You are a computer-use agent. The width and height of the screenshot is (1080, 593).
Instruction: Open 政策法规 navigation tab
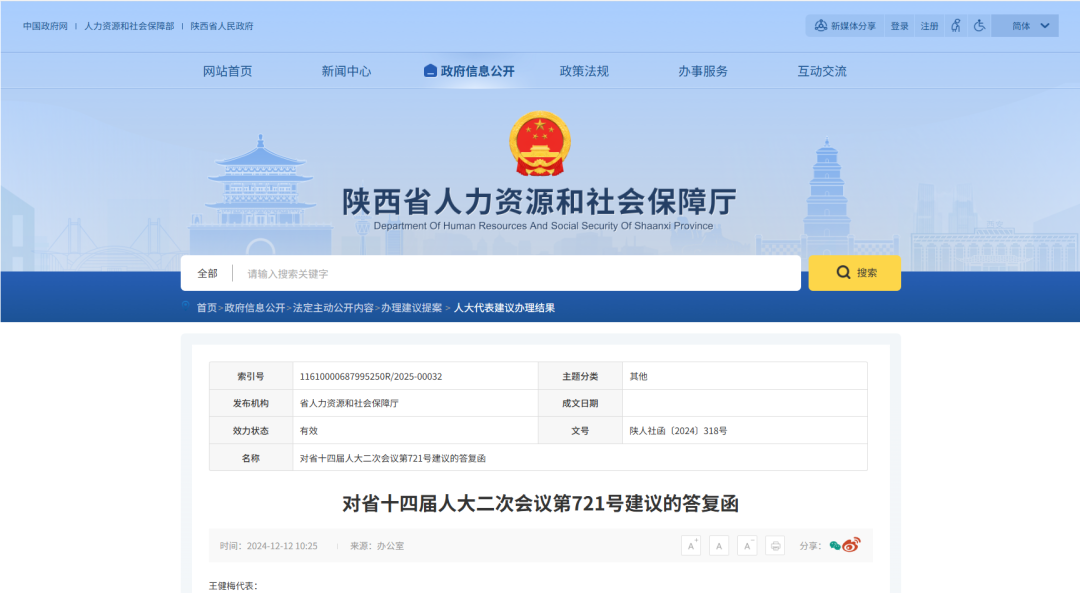click(584, 71)
